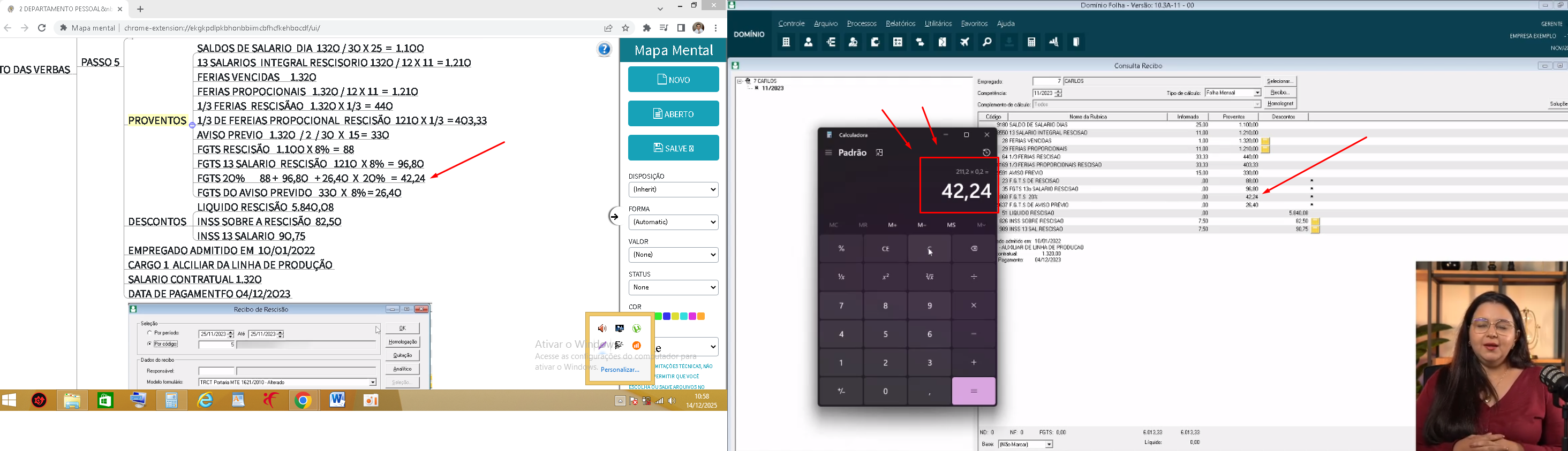This screenshot has width=1568, height=451.
Task: Click the airplane icon in Domínio toolbar
Action: point(965,42)
